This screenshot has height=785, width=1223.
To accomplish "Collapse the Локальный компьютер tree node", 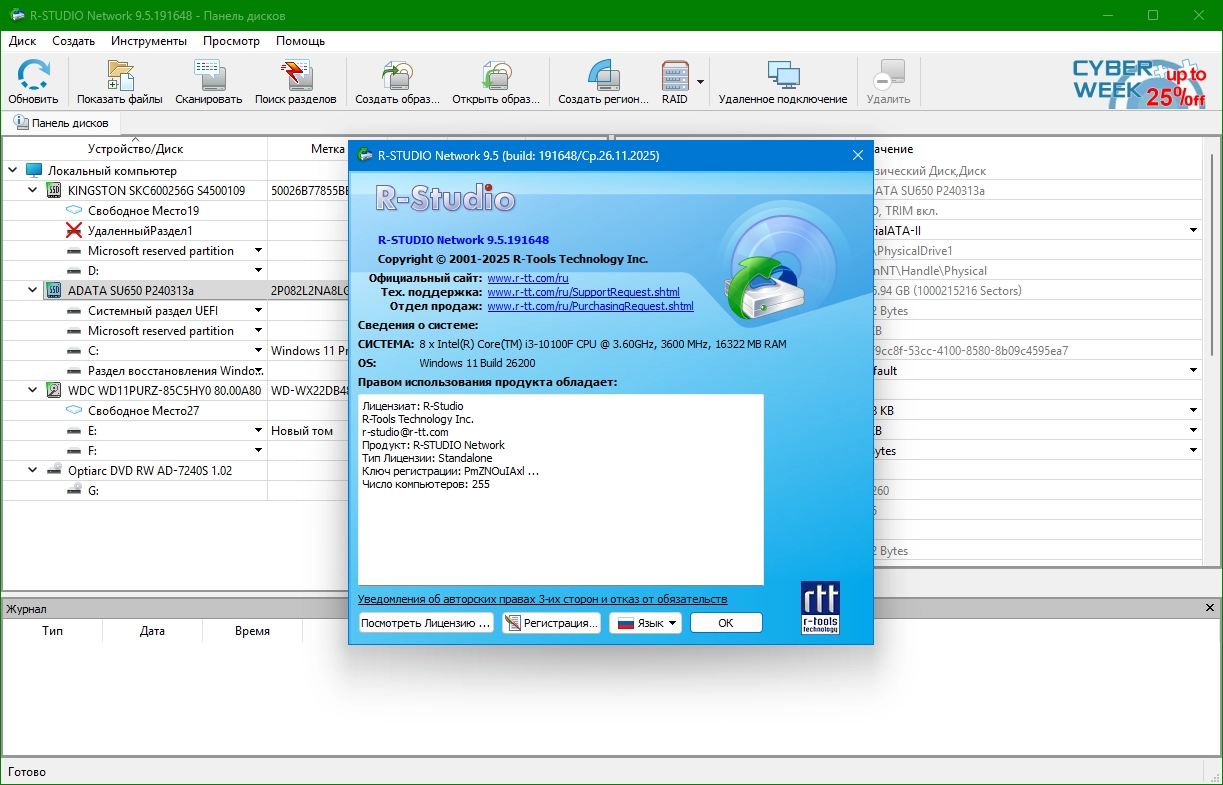I will 13,170.
